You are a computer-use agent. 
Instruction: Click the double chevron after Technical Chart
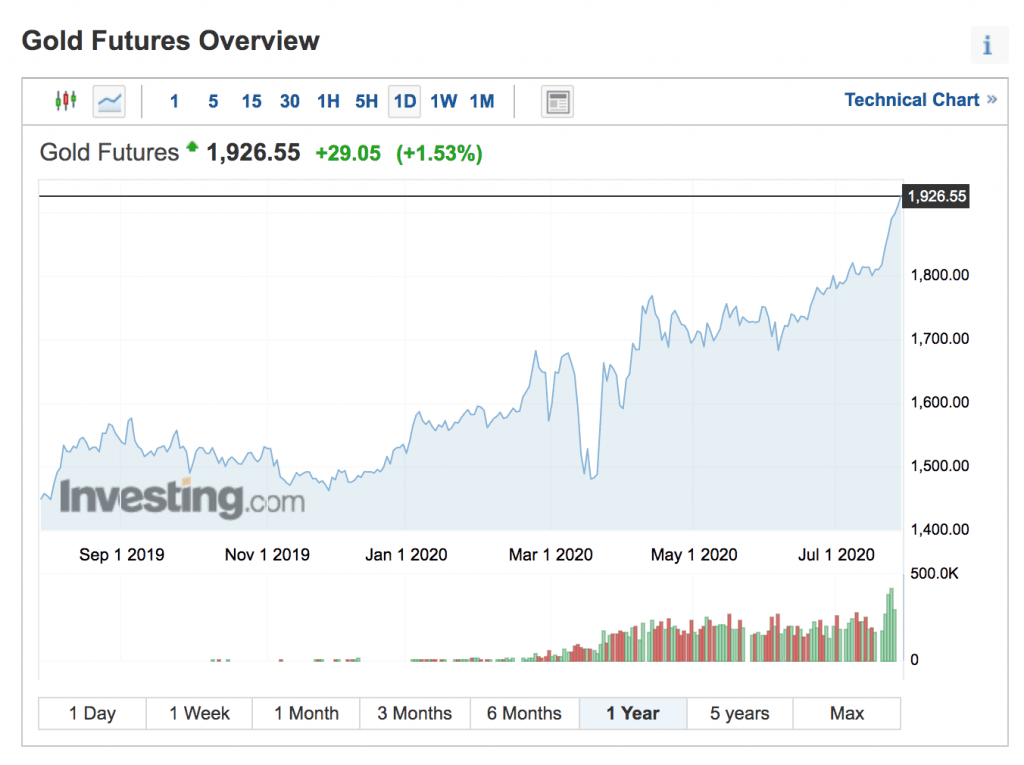click(x=992, y=99)
